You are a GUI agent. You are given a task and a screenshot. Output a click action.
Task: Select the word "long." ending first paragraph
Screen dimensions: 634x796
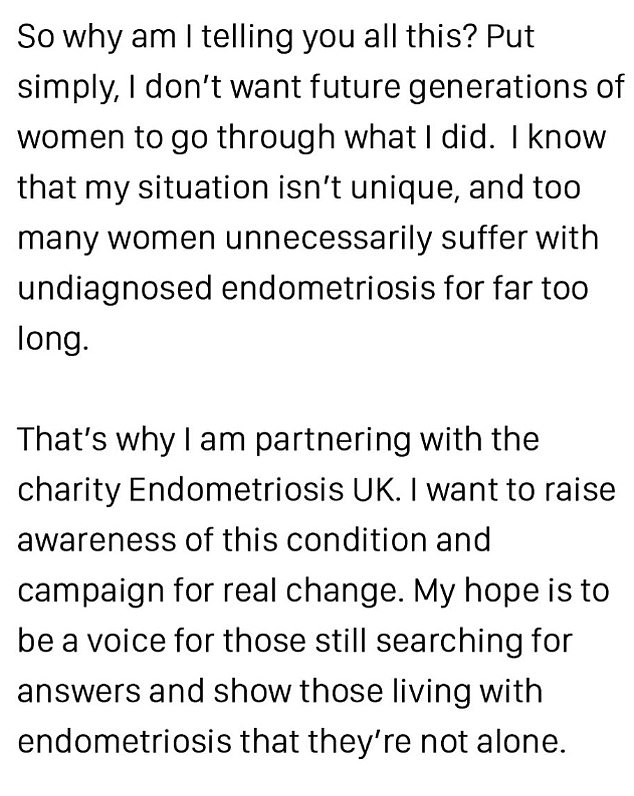pyautogui.click(x=53, y=340)
